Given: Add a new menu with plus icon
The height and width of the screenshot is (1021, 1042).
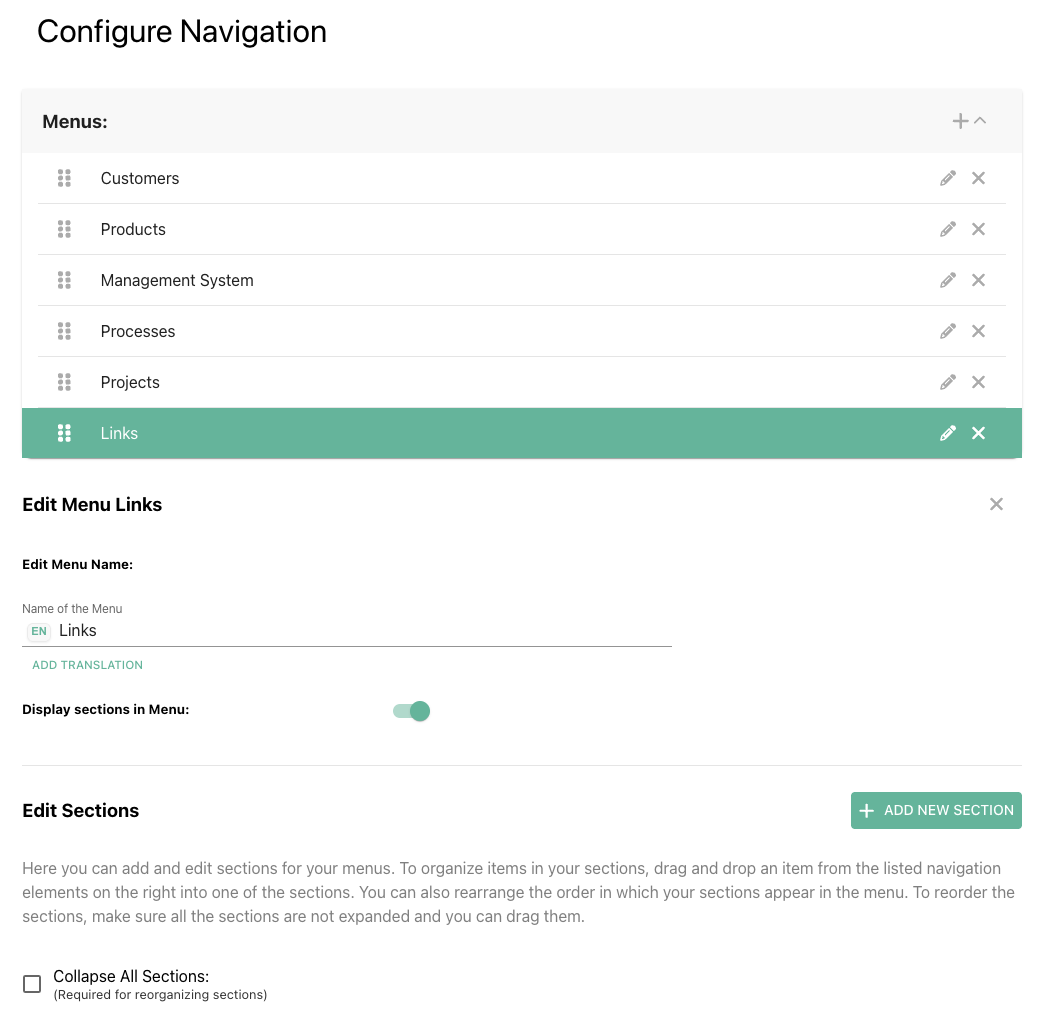Looking at the screenshot, I should (x=960, y=121).
